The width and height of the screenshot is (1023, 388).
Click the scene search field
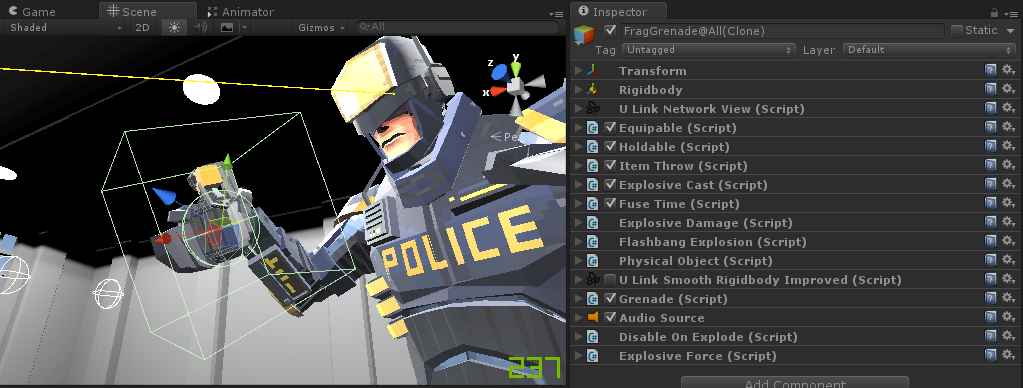457,27
